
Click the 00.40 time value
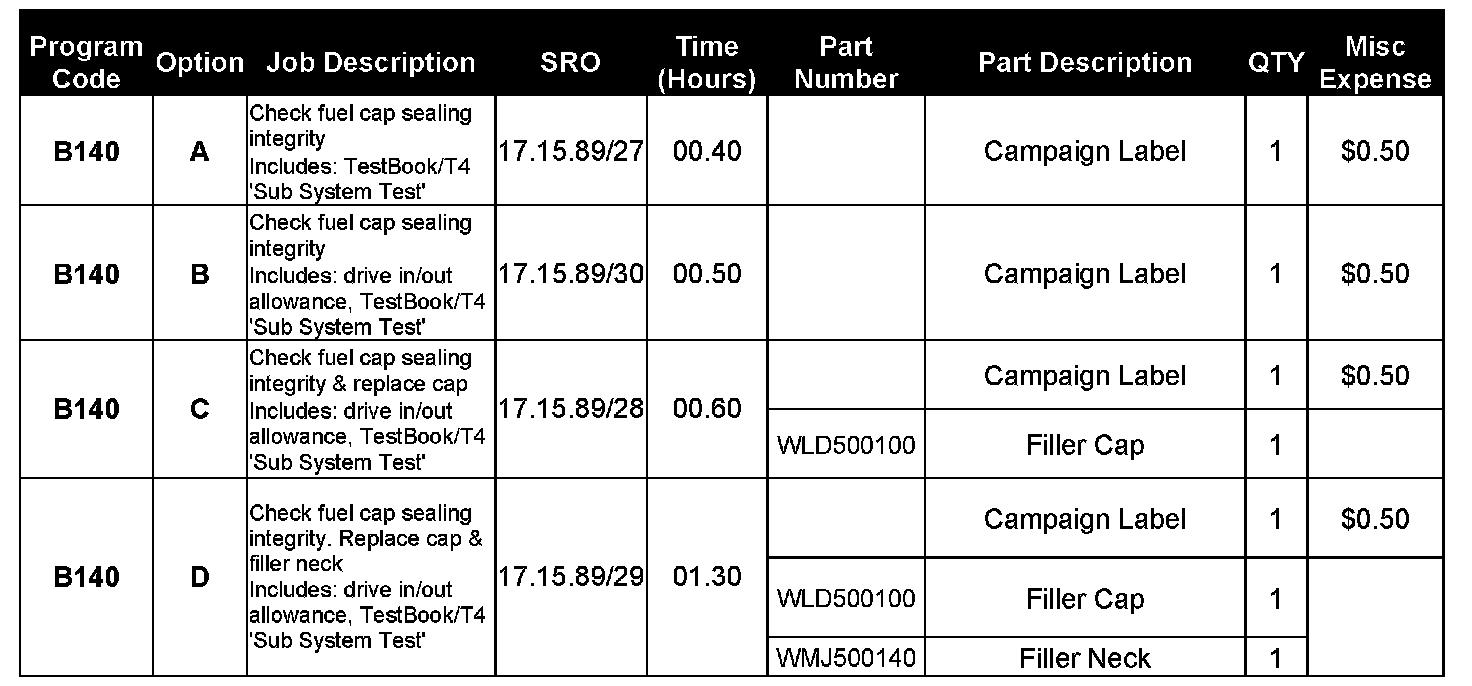pyautogui.click(x=707, y=152)
